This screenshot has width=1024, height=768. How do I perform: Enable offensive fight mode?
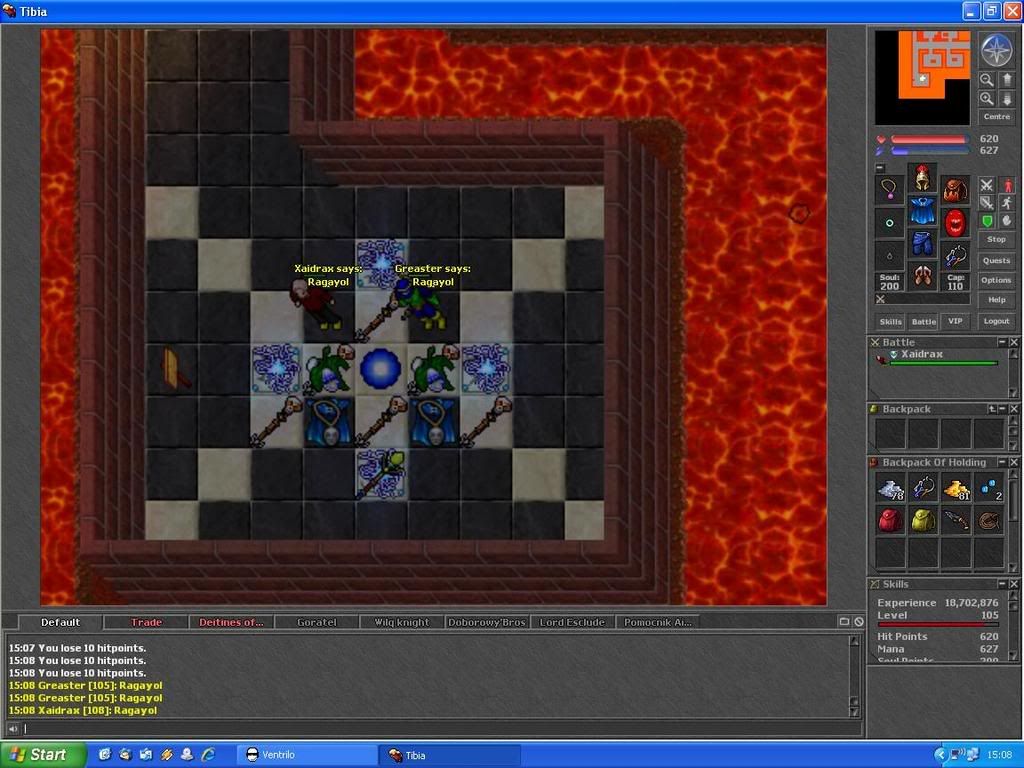coord(987,185)
